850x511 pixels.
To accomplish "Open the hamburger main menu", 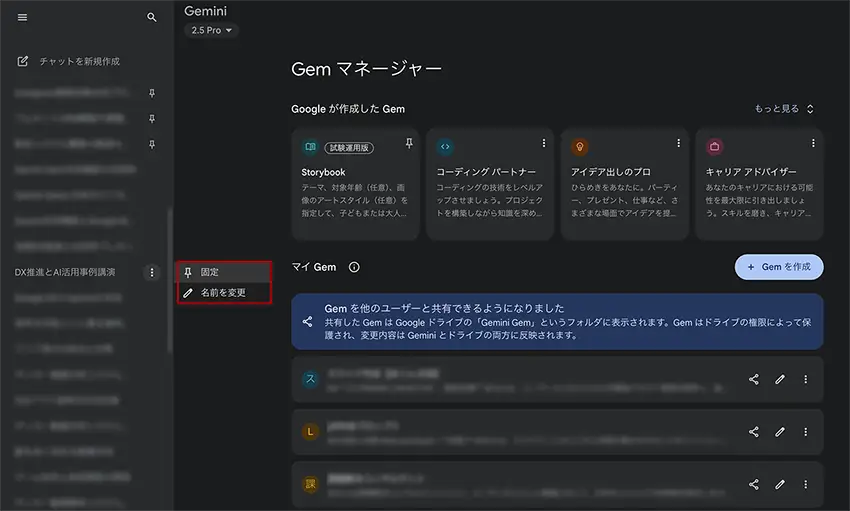I will pos(22,17).
